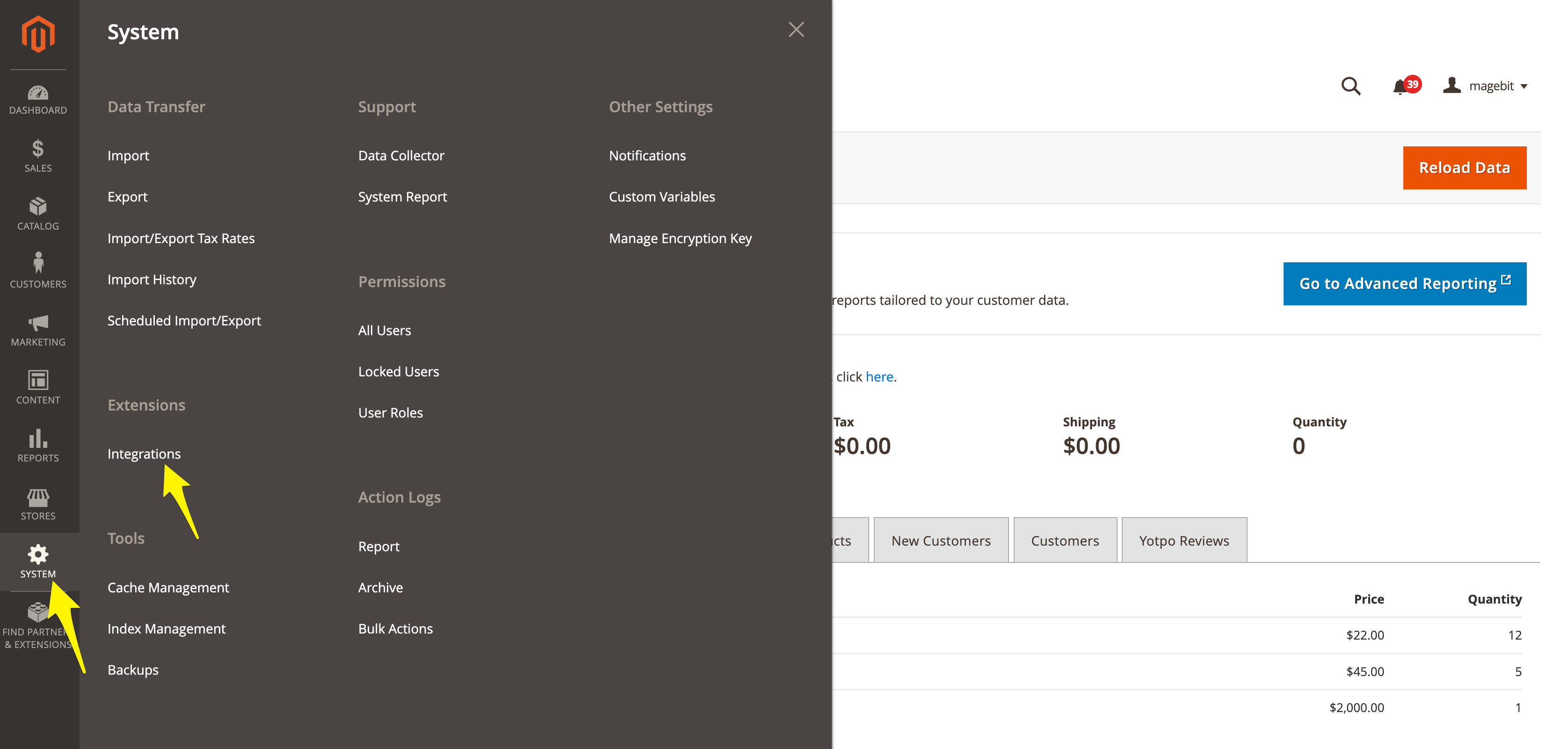Viewport: 1568px width, 749px height.
Task: Click the Magento logo icon
Action: point(38,34)
